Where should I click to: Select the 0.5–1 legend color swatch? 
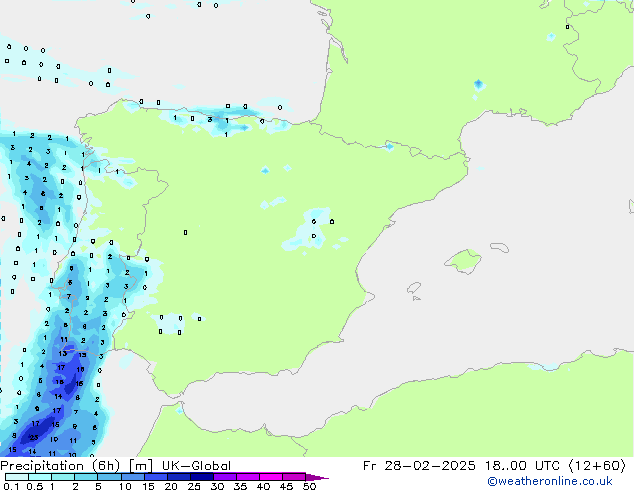click(x=40, y=477)
